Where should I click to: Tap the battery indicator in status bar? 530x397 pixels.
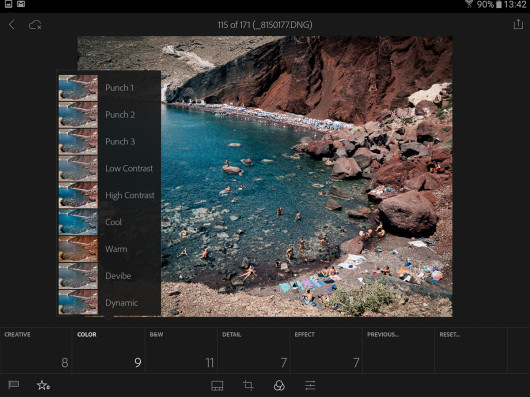click(499, 4)
